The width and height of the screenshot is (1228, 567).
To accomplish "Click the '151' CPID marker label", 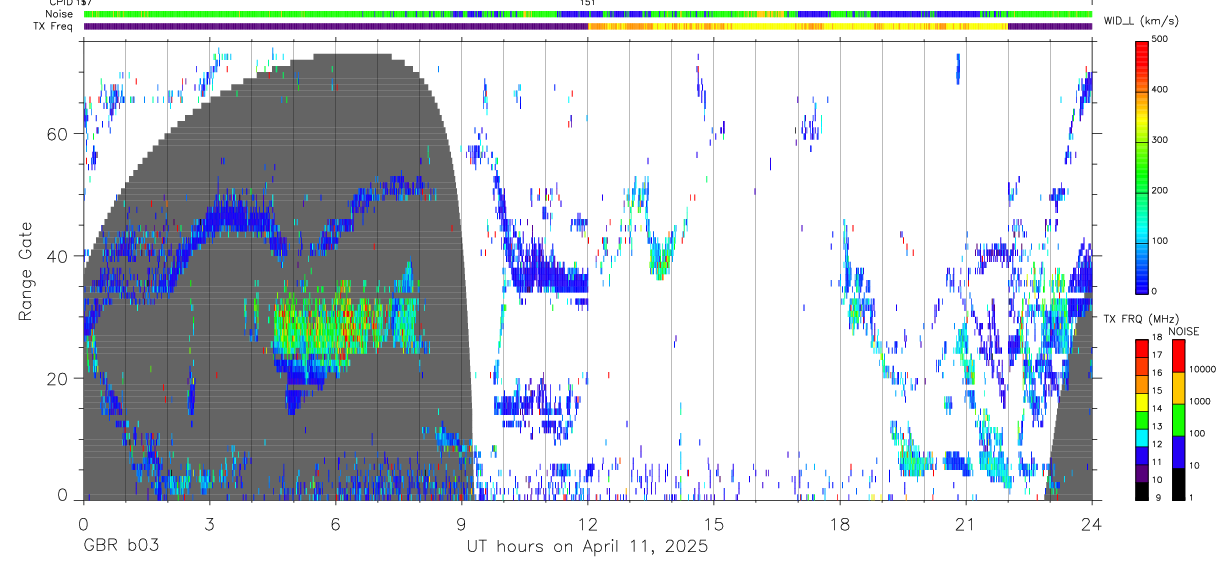I will (x=589, y=4).
